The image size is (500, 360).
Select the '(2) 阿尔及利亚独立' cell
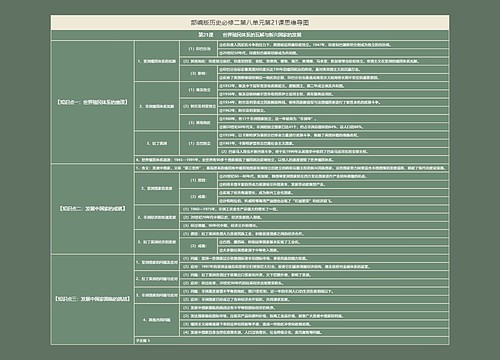coord(199,106)
